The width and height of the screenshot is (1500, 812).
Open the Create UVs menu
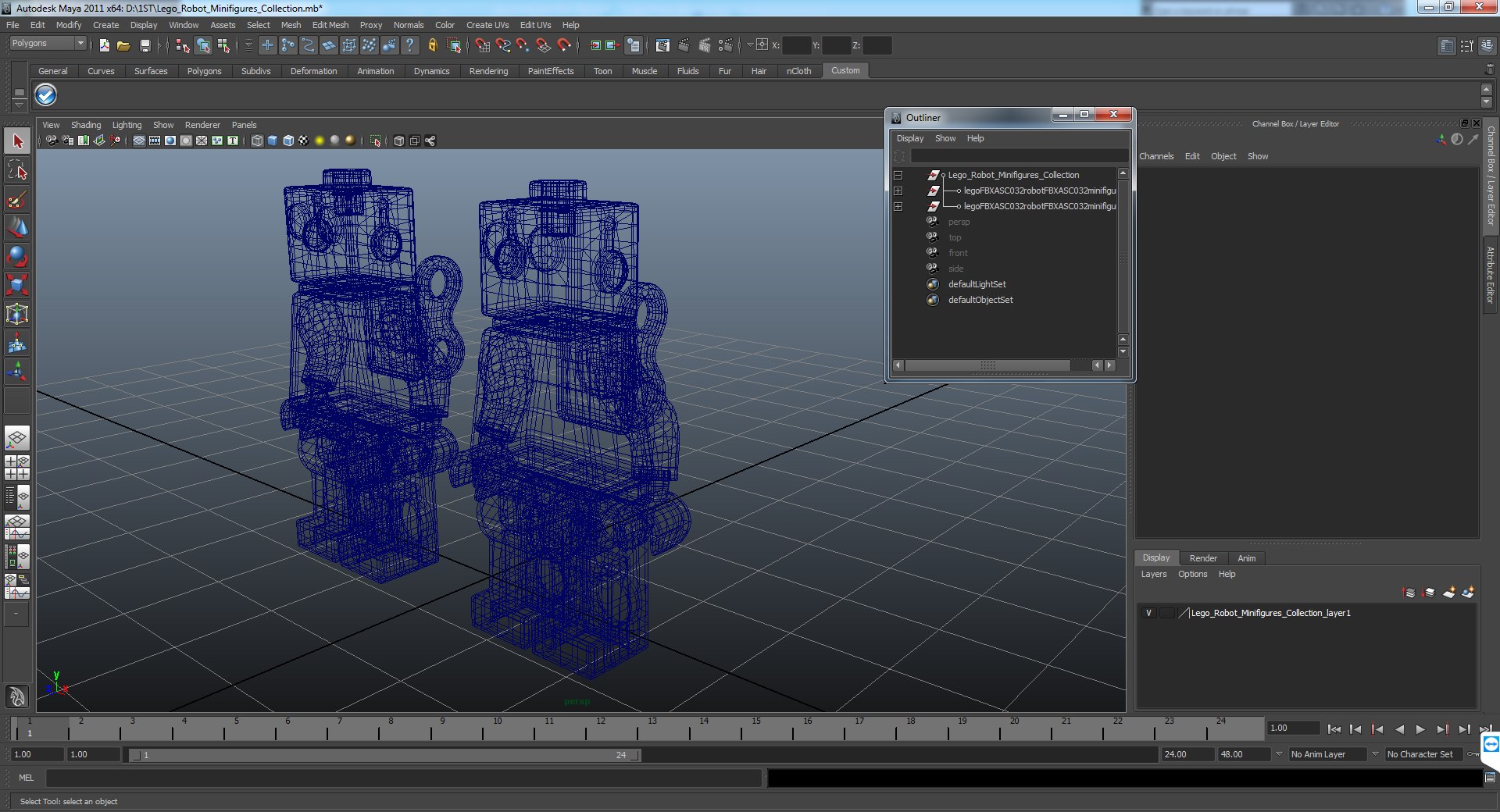[487, 25]
